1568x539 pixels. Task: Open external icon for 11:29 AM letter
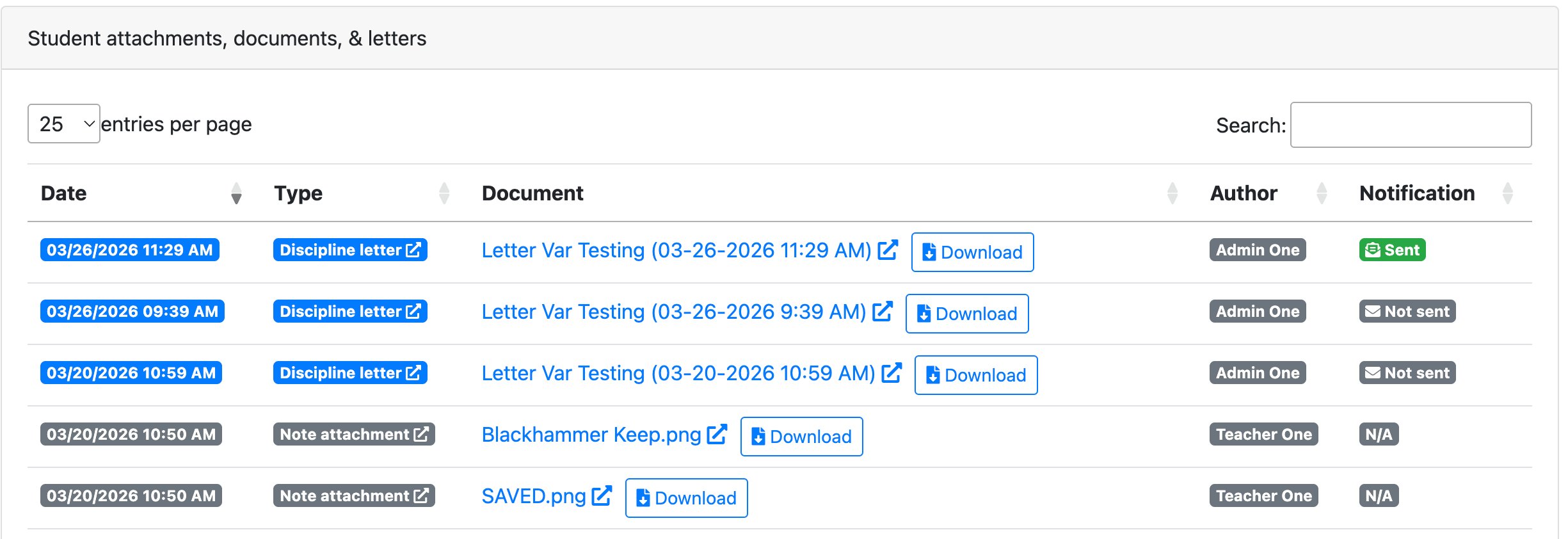888,250
